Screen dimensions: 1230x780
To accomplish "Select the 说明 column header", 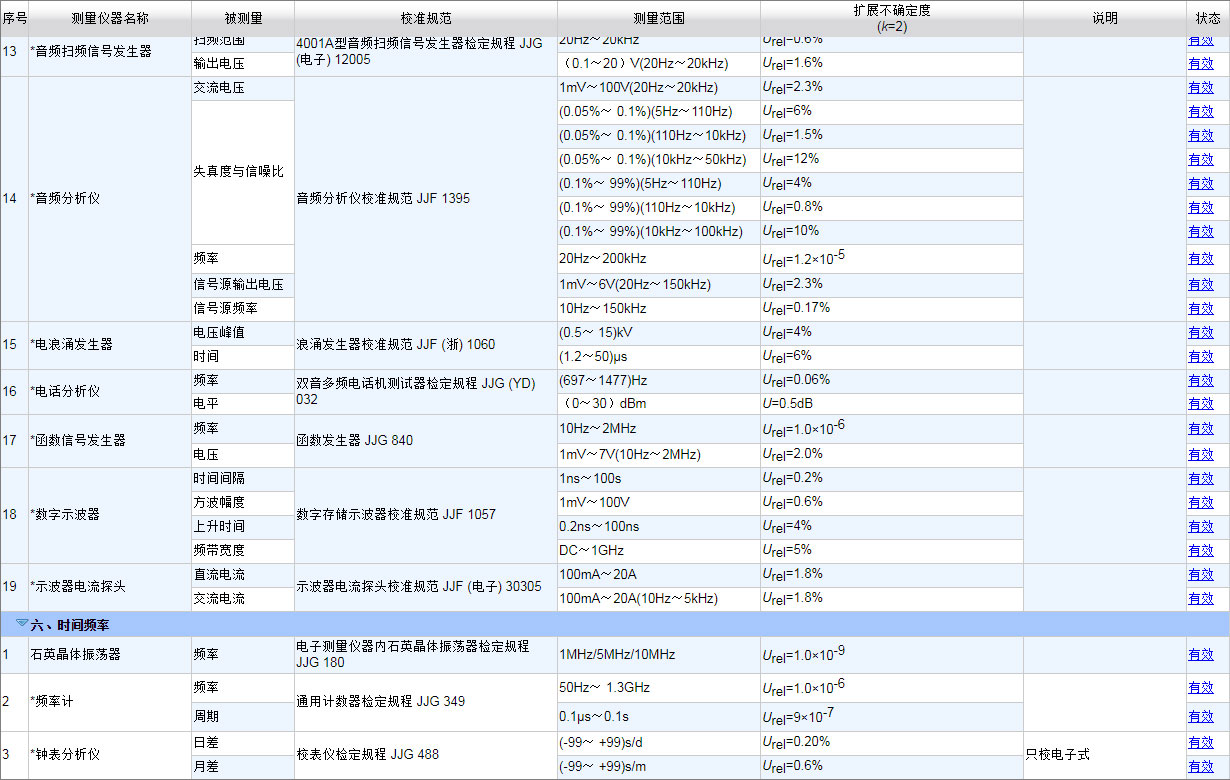I will (1105, 19).
